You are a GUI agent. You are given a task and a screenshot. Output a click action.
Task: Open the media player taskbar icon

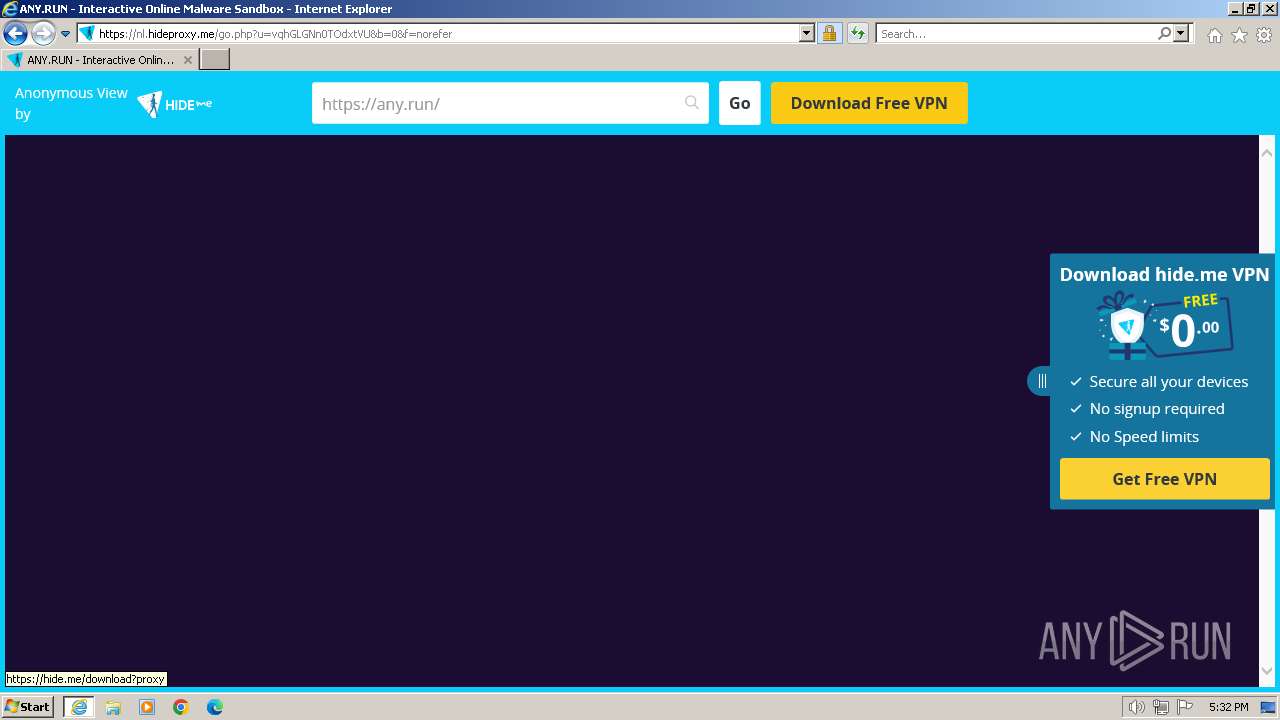(x=147, y=707)
